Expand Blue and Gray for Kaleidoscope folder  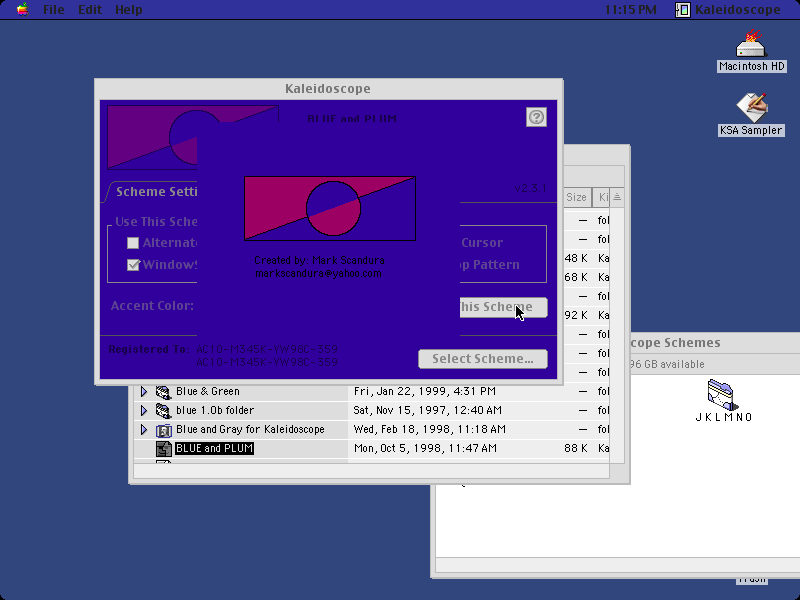(x=143, y=430)
